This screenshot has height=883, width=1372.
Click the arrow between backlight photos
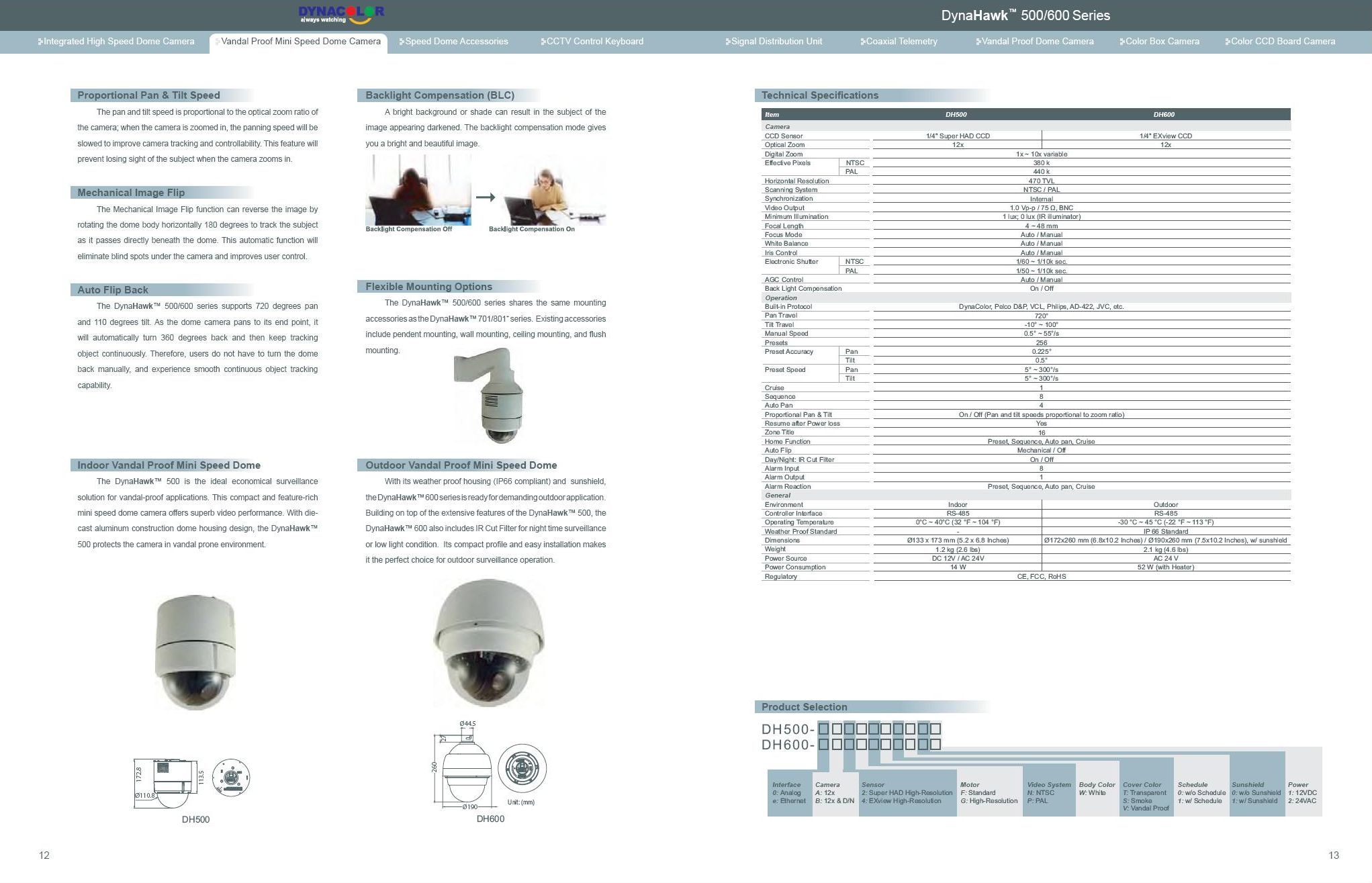click(x=486, y=197)
